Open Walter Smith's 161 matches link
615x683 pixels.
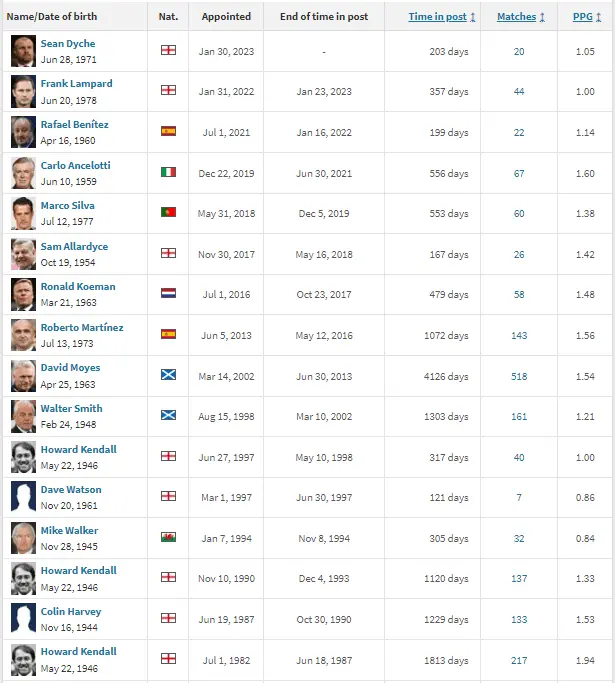tap(518, 416)
